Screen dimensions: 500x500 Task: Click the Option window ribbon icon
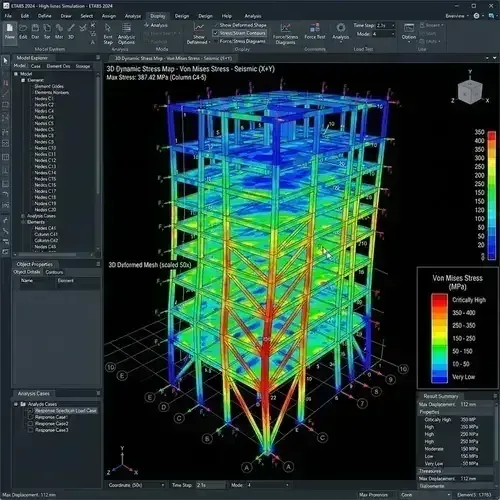coord(409,28)
